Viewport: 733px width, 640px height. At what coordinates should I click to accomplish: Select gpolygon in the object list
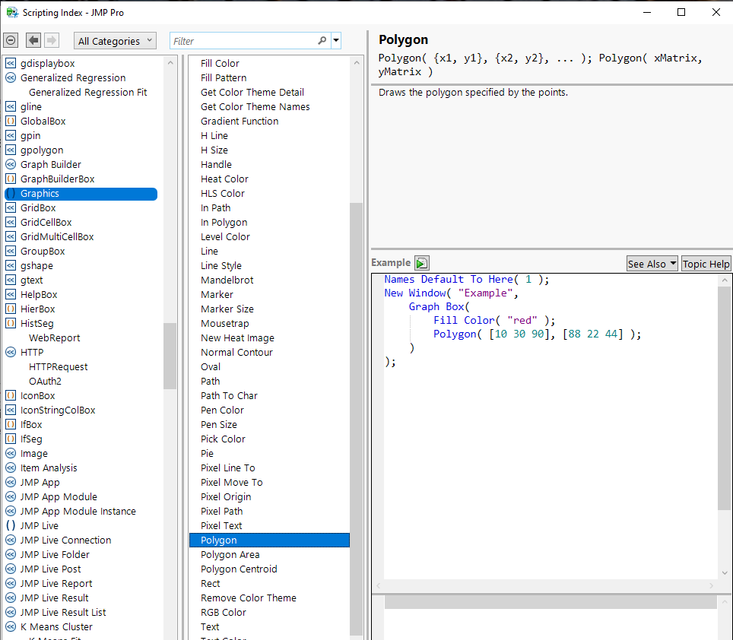click(x=42, y=150)
